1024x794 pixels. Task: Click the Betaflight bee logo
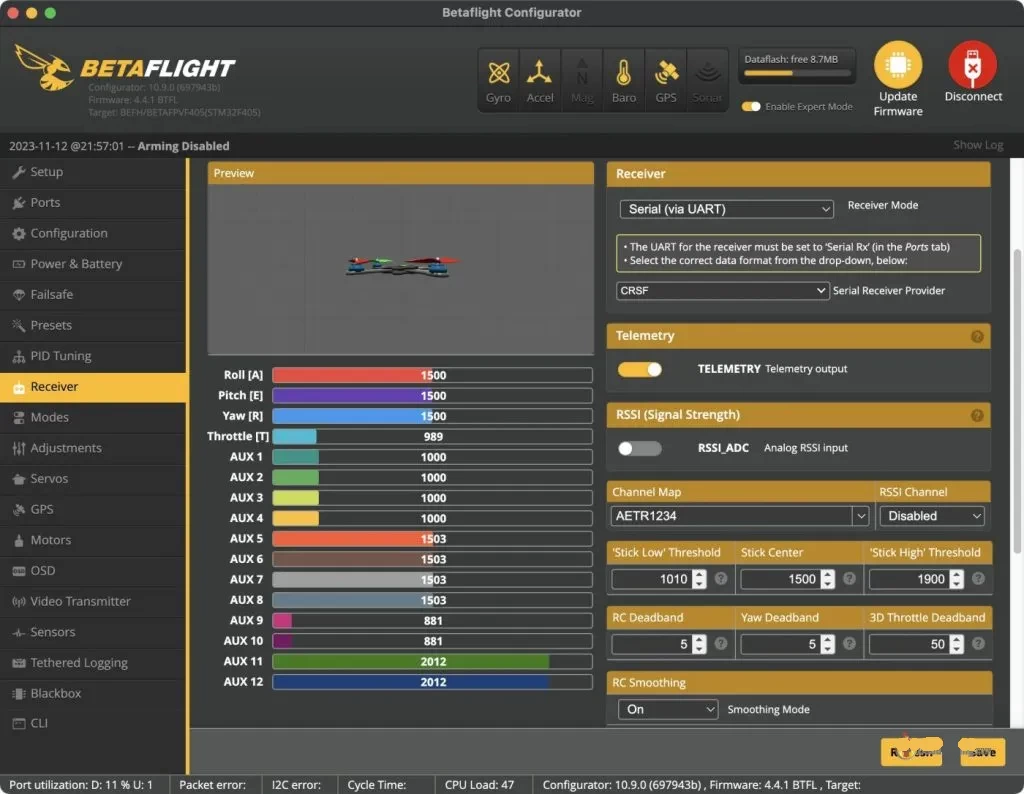click(x=43, y=68)
